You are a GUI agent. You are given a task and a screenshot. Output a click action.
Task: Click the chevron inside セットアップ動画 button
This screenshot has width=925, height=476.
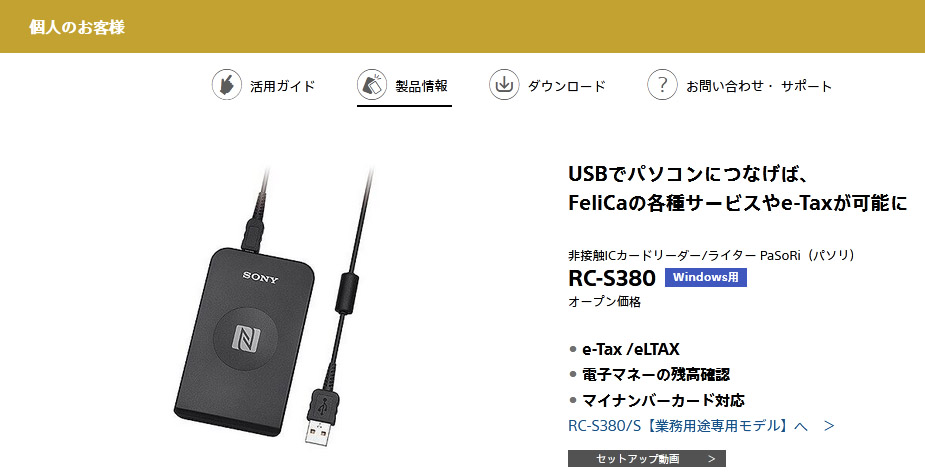click(x=711, y=459)
